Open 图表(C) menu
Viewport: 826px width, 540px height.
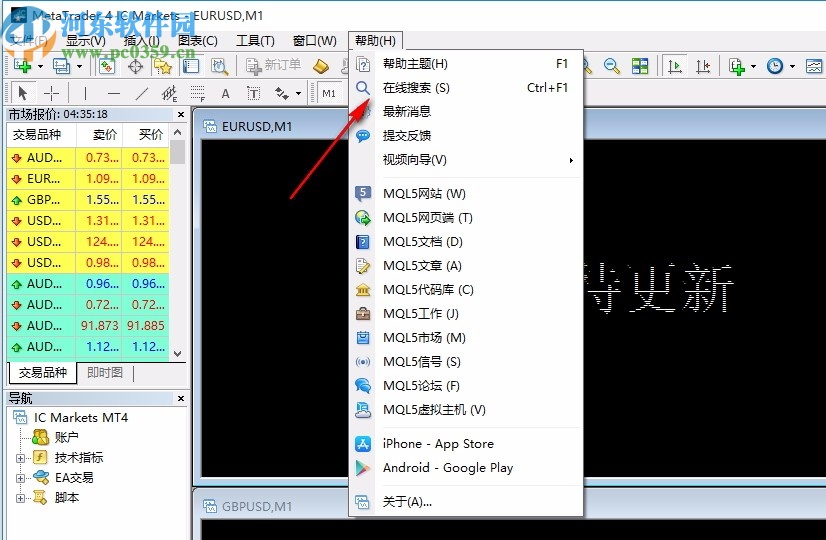click(198, 41)
